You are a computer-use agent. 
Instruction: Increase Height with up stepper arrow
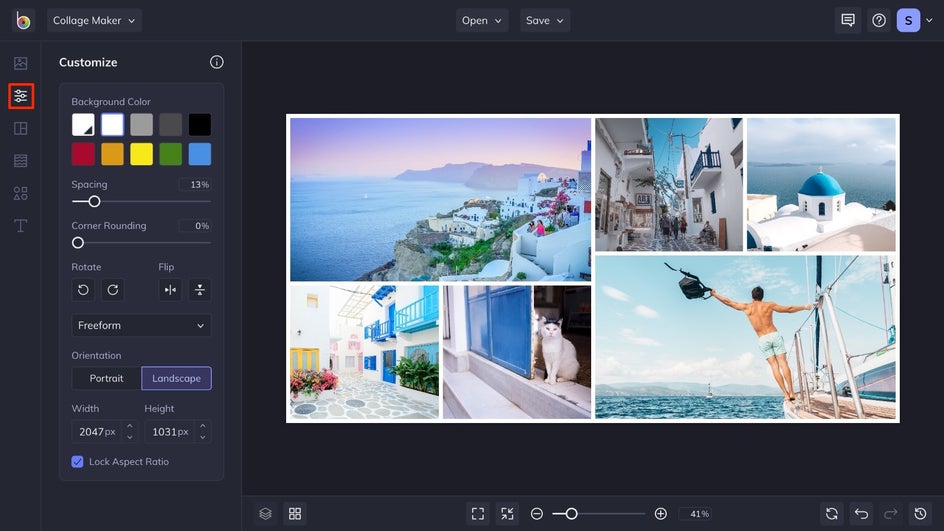pyautogui.click(x=203, y=426)
